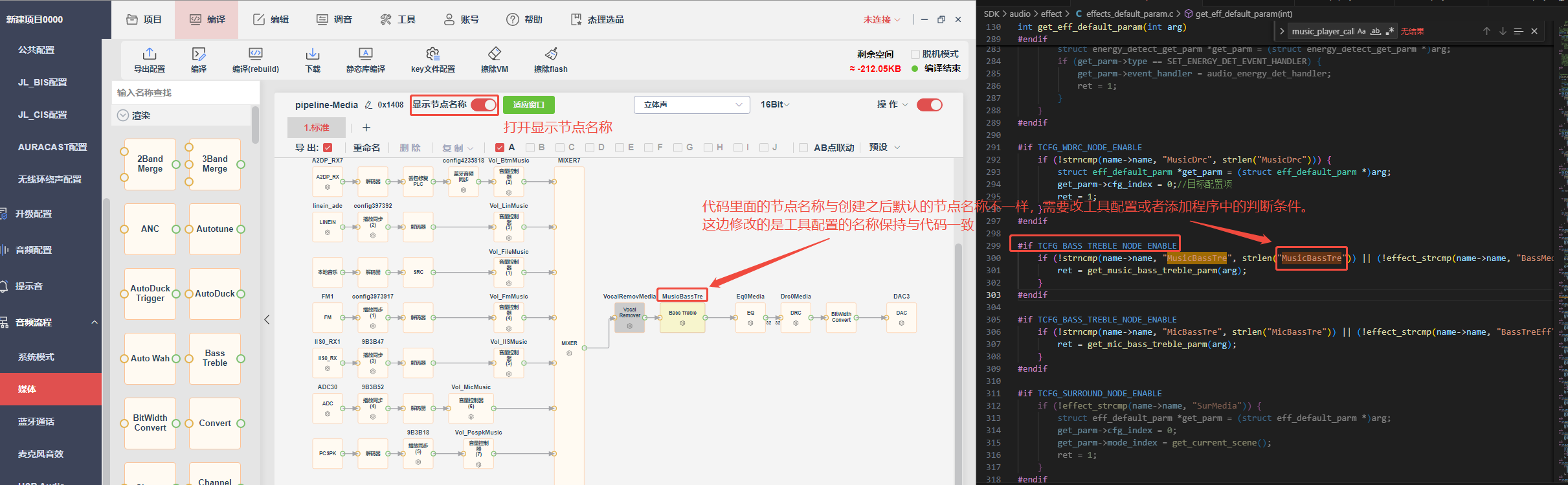Add a new tab with the plus button
Image resolution: width=1568 pixels, height=485 pixels.
[366, 128]
